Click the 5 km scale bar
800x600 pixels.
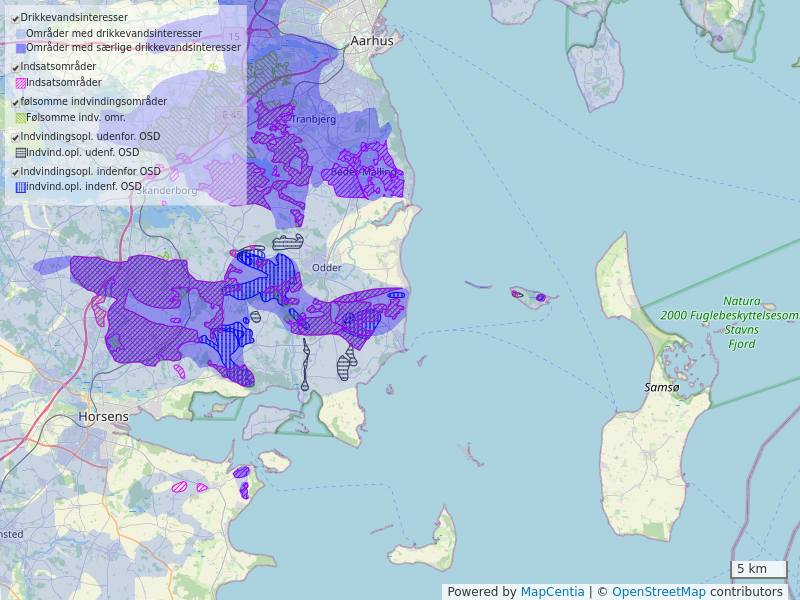pyautogui.click(x=758, y=570)
